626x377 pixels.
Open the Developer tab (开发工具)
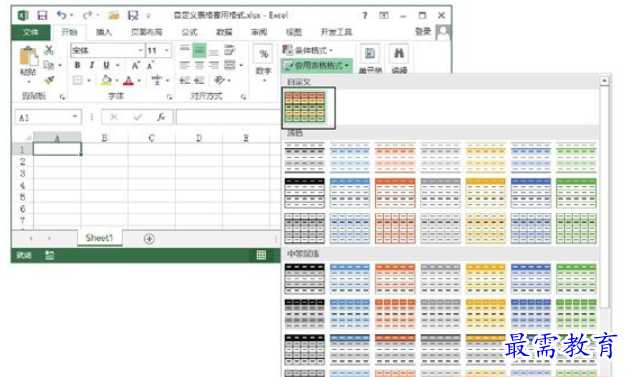click(x=336, y=32)
